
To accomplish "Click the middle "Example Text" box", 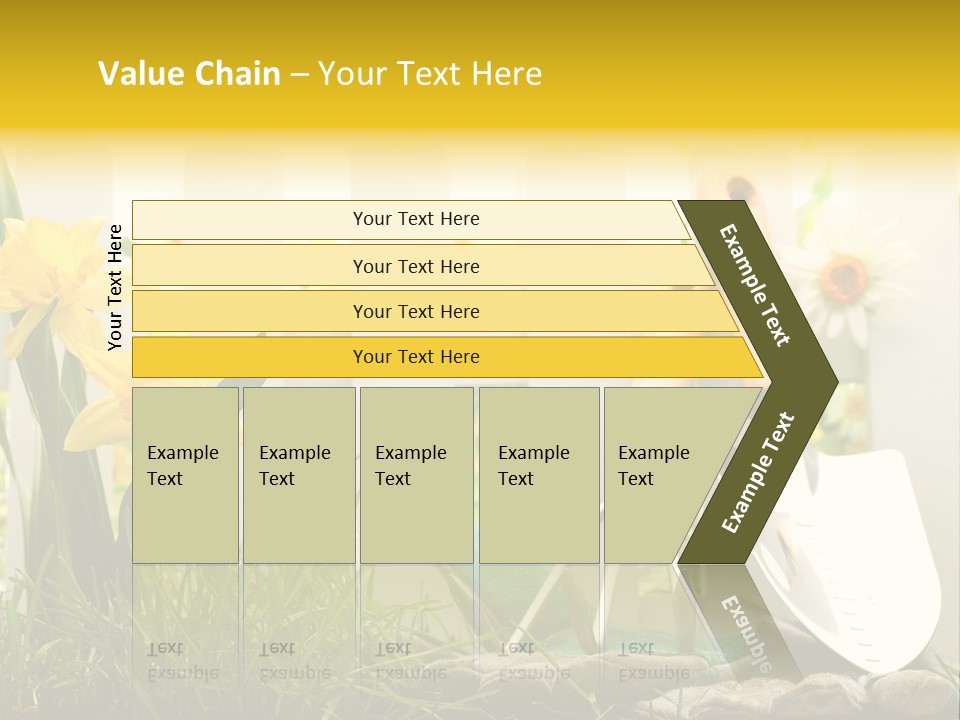I will (416, 475).
